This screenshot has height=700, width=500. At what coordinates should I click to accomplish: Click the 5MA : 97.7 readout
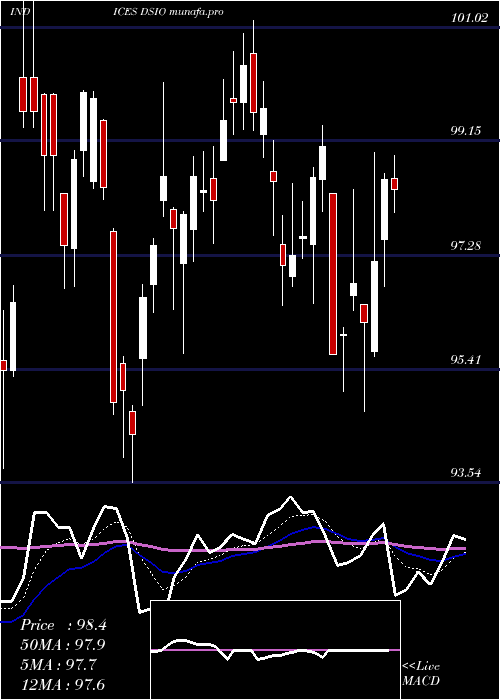[x=58, y=665]
